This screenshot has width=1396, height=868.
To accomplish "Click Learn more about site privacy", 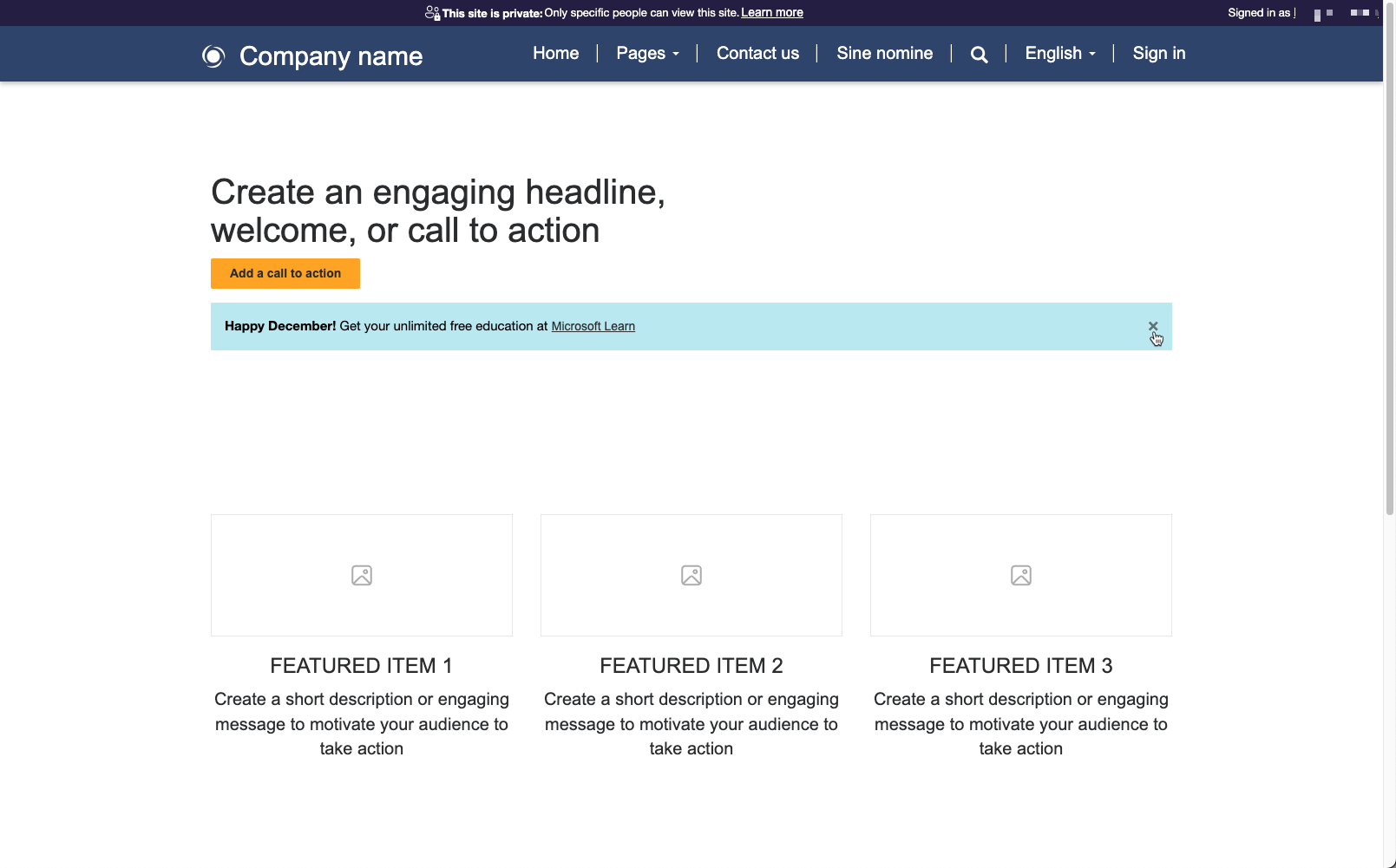I will click(x=771, y=12).
